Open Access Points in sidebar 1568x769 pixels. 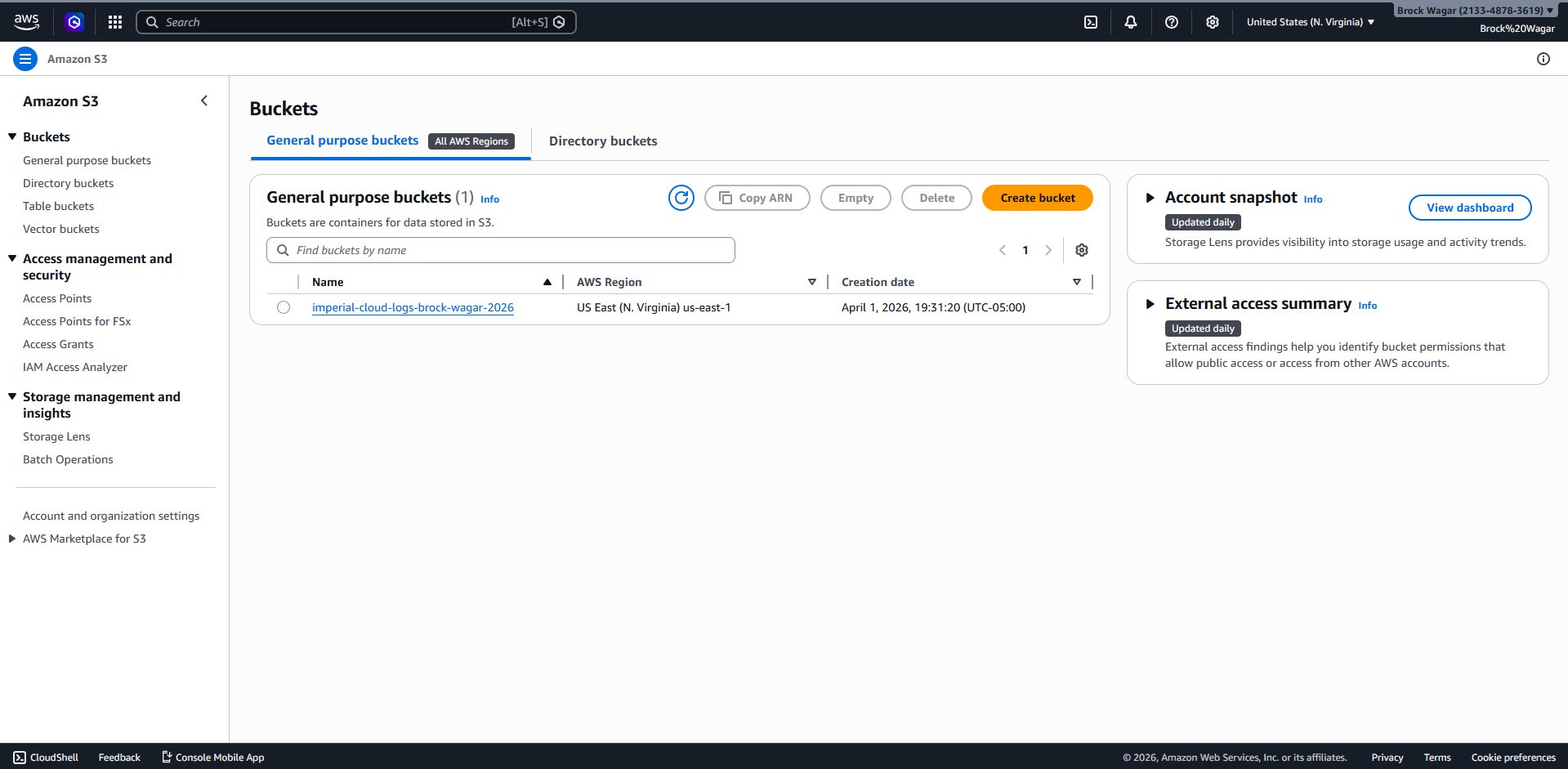tap(57, 298)
